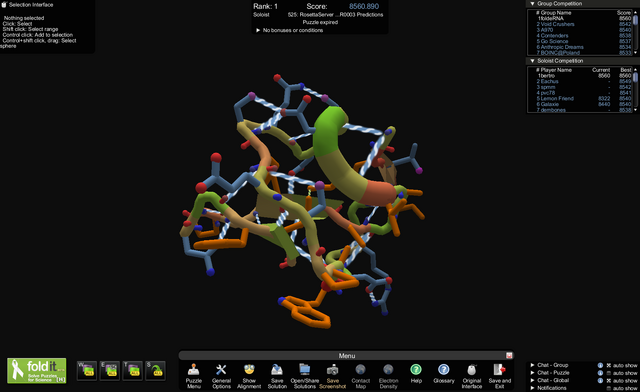
Task: Click the E quick-save slot icon
Action: (110, 370)
